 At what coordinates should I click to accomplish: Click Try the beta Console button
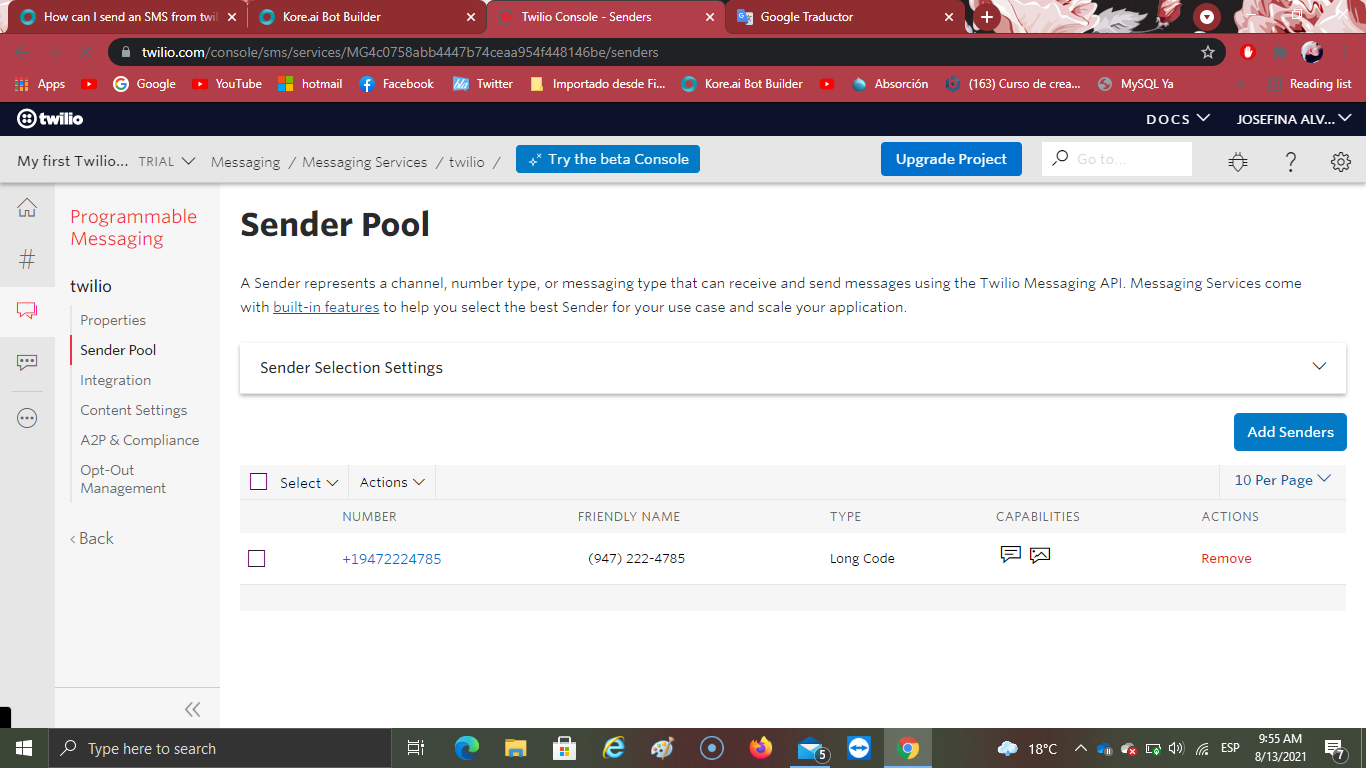pos(607,159)
